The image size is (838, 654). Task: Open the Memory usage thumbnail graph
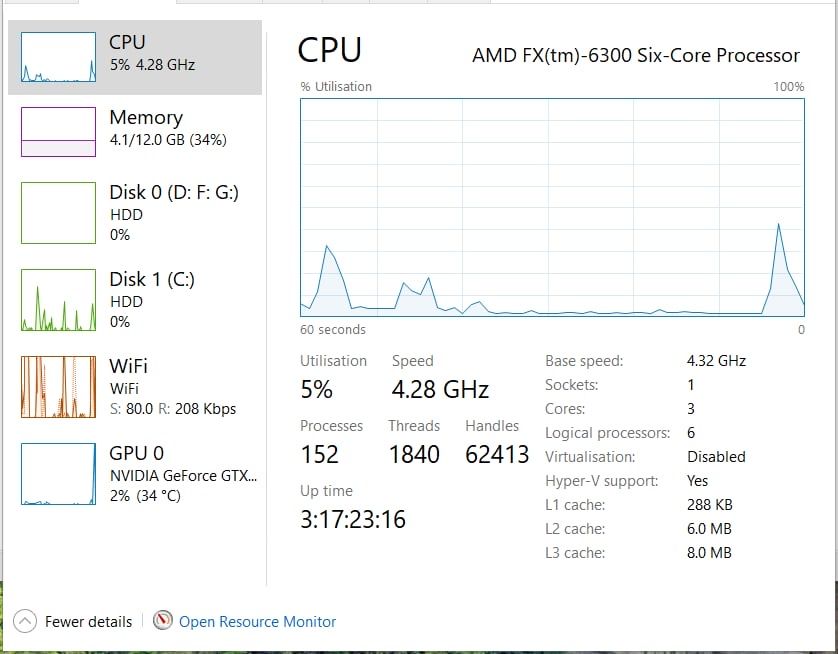click(x=58, y=132)
